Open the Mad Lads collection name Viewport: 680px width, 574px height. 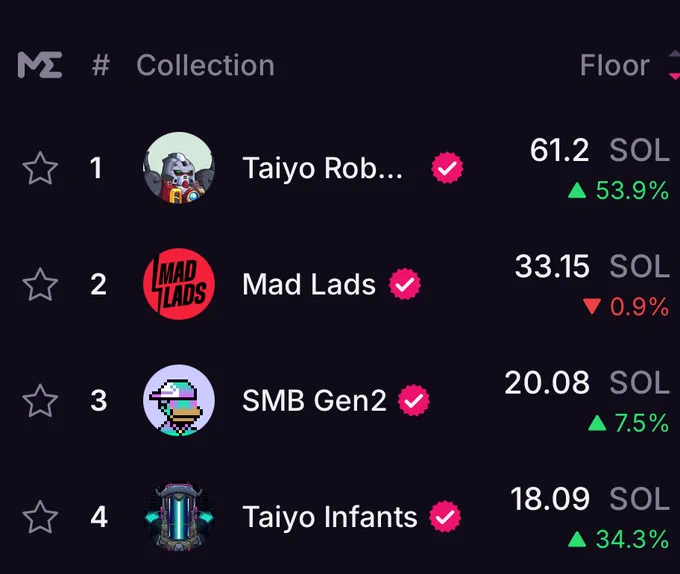click(x=309, y=284)
